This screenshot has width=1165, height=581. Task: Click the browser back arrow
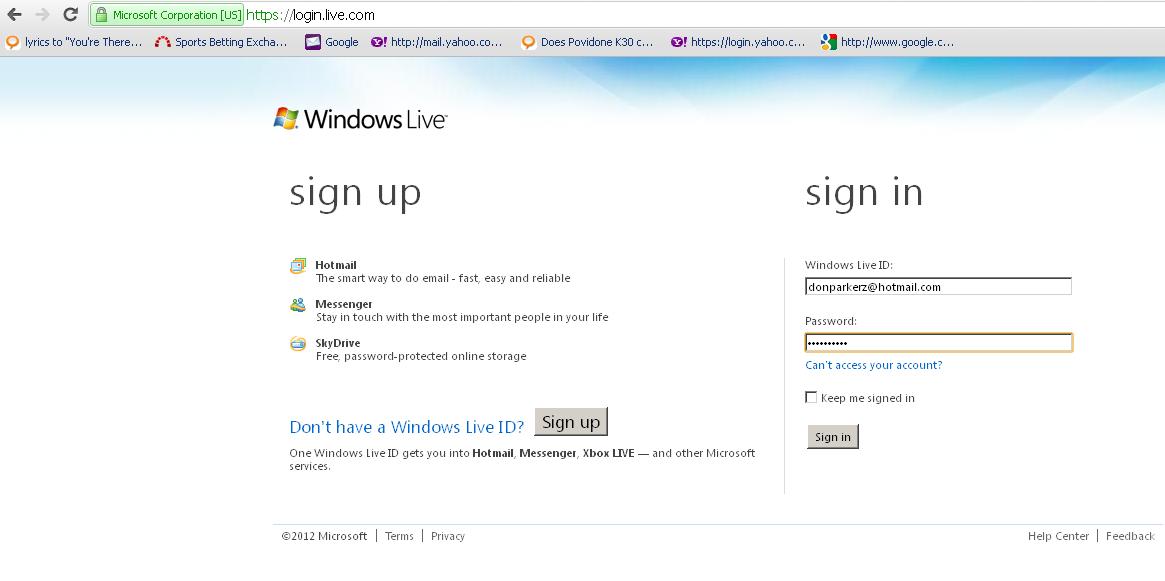point(14,15)
